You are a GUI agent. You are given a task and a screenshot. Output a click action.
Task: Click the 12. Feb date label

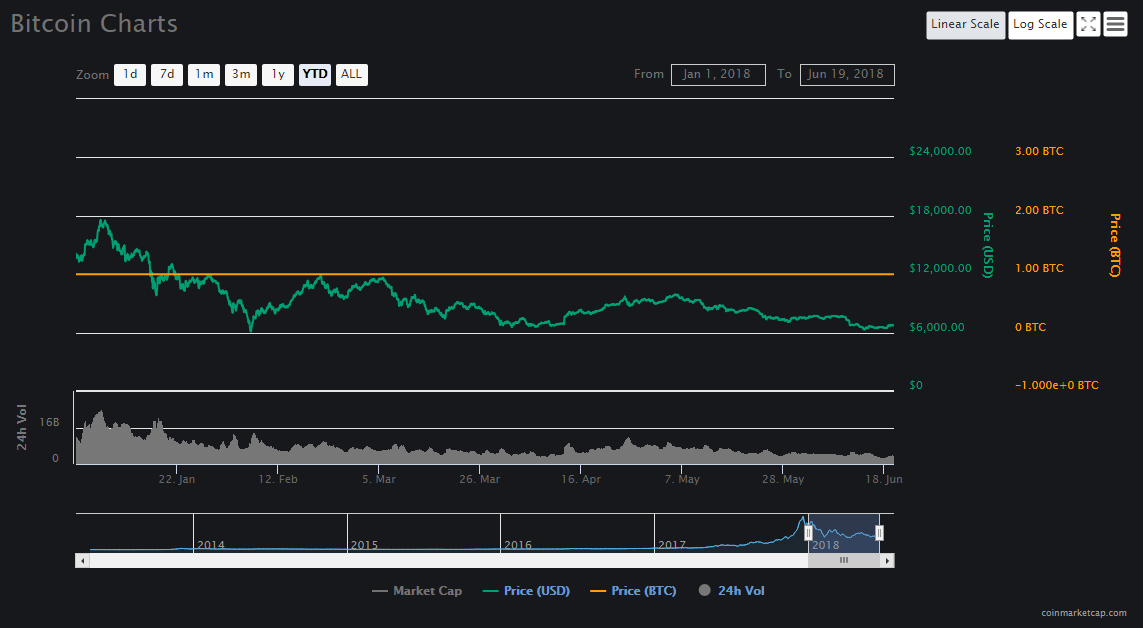coord(278,479)
